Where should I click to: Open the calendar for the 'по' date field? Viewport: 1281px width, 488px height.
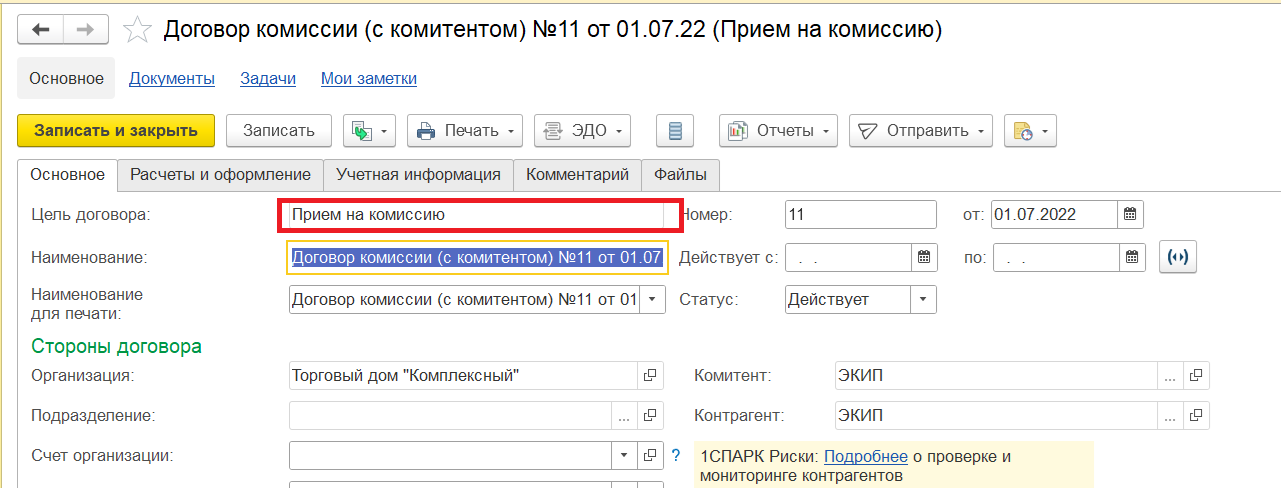click(x=1130, y=257)
